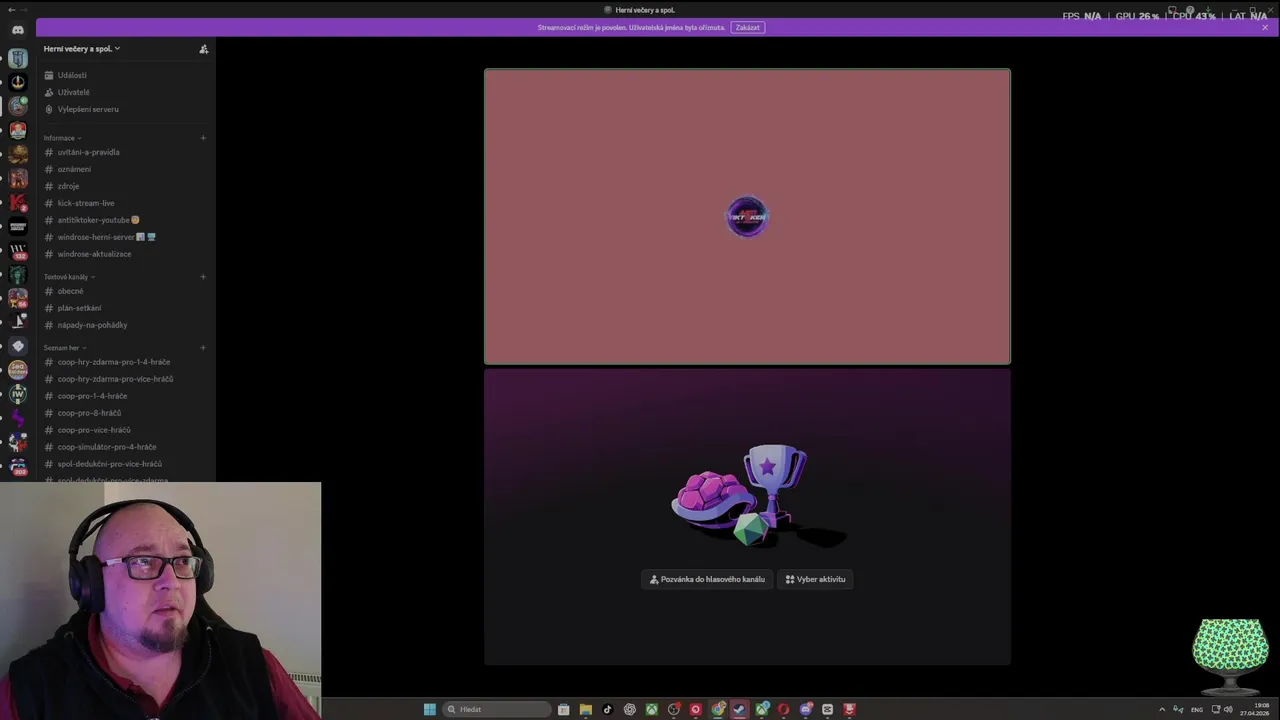Select the first server icon in server list
The image size is (1280, 720).
click(x=18, y=58)
